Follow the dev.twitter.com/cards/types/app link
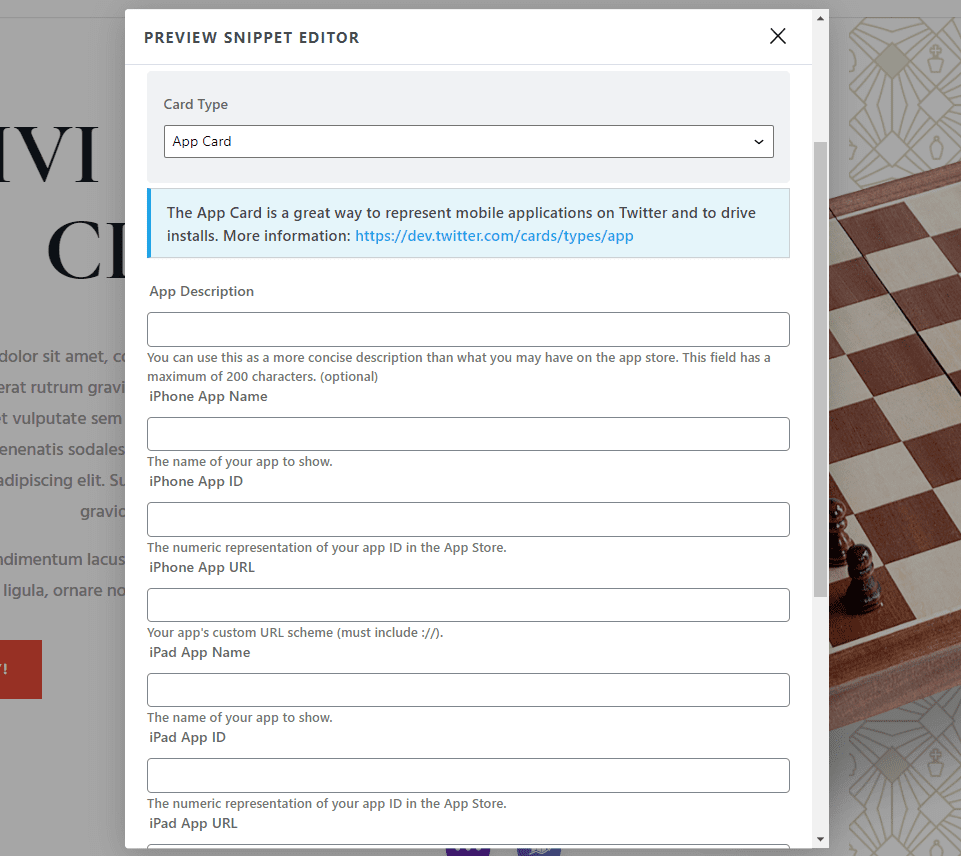961x856 pixels. [x=494, y=236]
